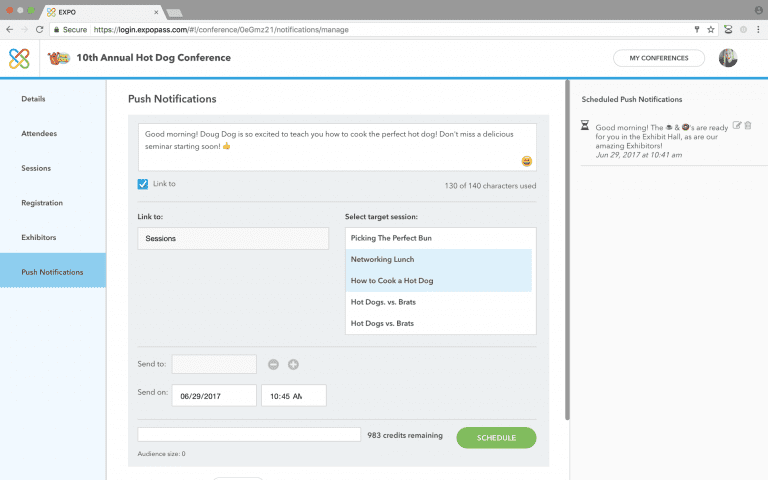Image resolution: width=768 pixels, height=480 pixels.
Task: Click the plus icon beside Send to
Action: pos(293,365)
